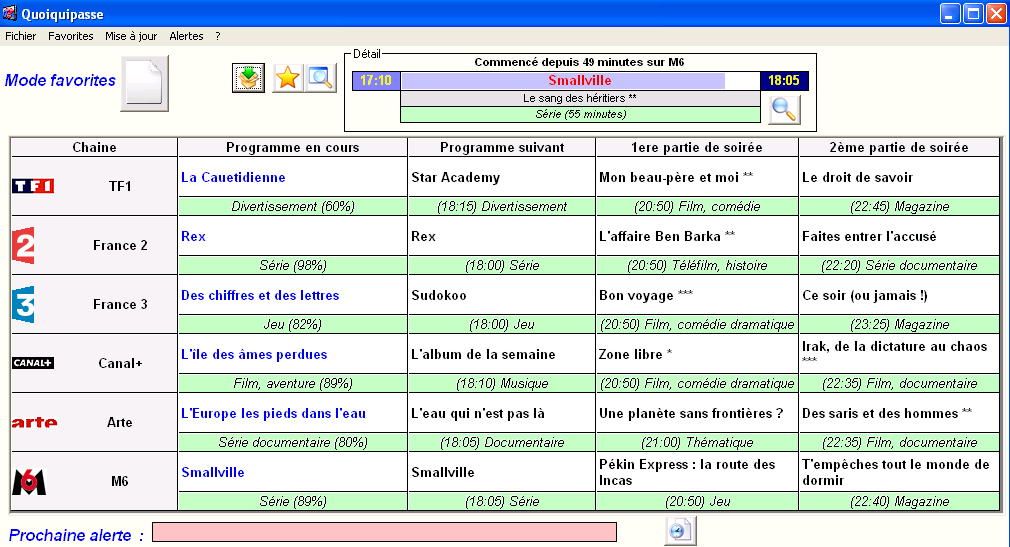This screenshot has width=1010, height=547.
Task: Select Irak, de la dictature au chaos
Action: pos(899,354)
